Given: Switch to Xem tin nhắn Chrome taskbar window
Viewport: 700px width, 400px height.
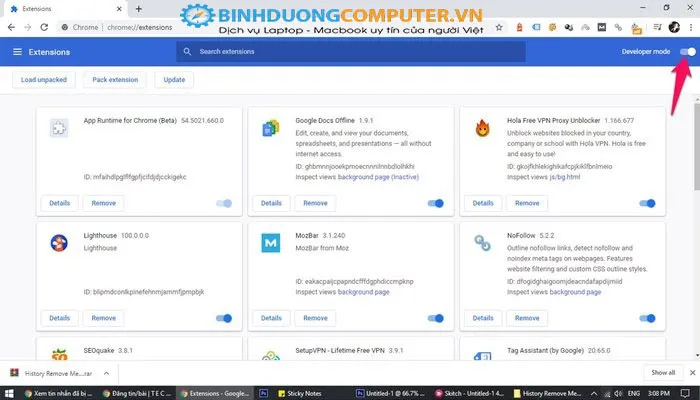Looking at the screenshot, I should [x=58, y=393].
